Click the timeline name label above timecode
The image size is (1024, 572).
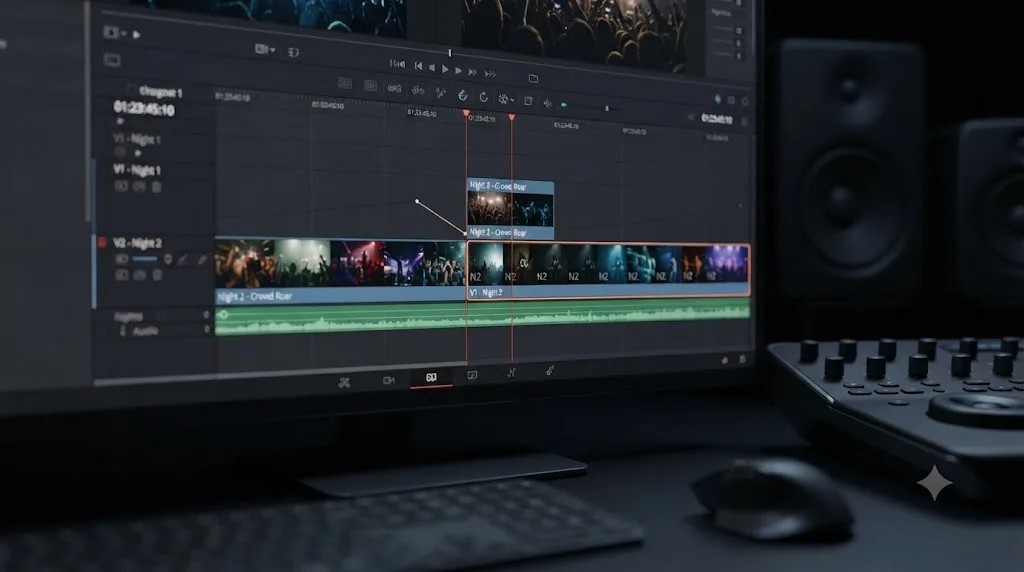pyautogui.click(x=160, y=92)
